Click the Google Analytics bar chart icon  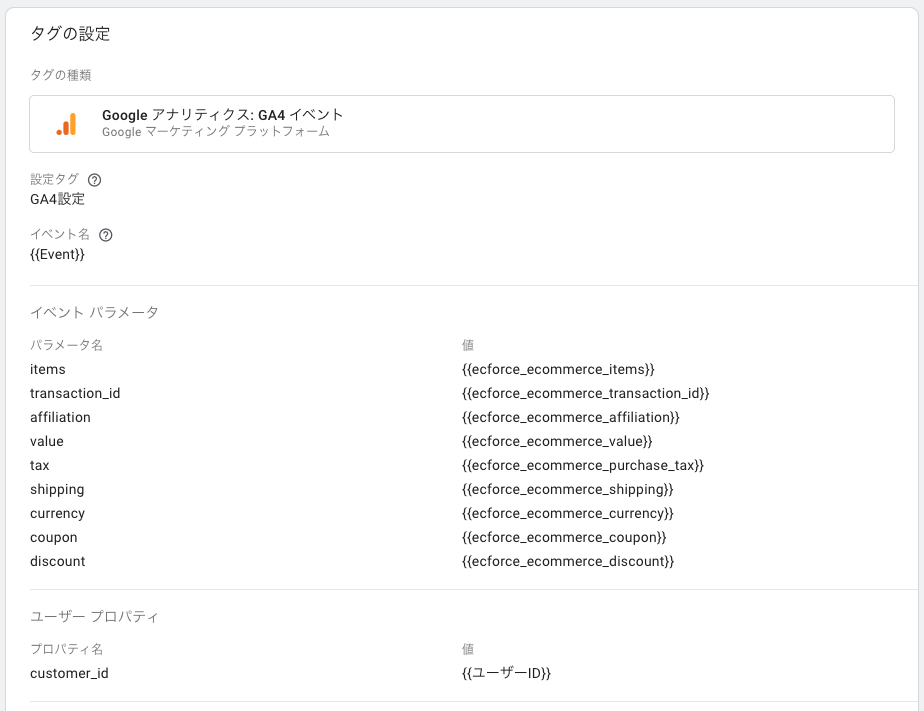(x=67, y=124)
